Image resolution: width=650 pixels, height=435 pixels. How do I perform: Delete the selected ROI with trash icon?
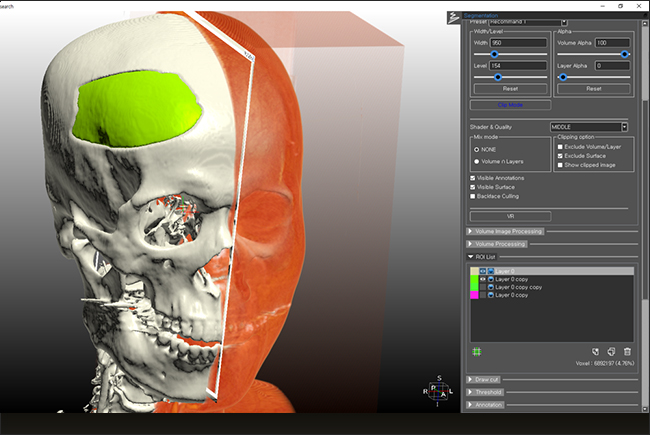[627, 351]
